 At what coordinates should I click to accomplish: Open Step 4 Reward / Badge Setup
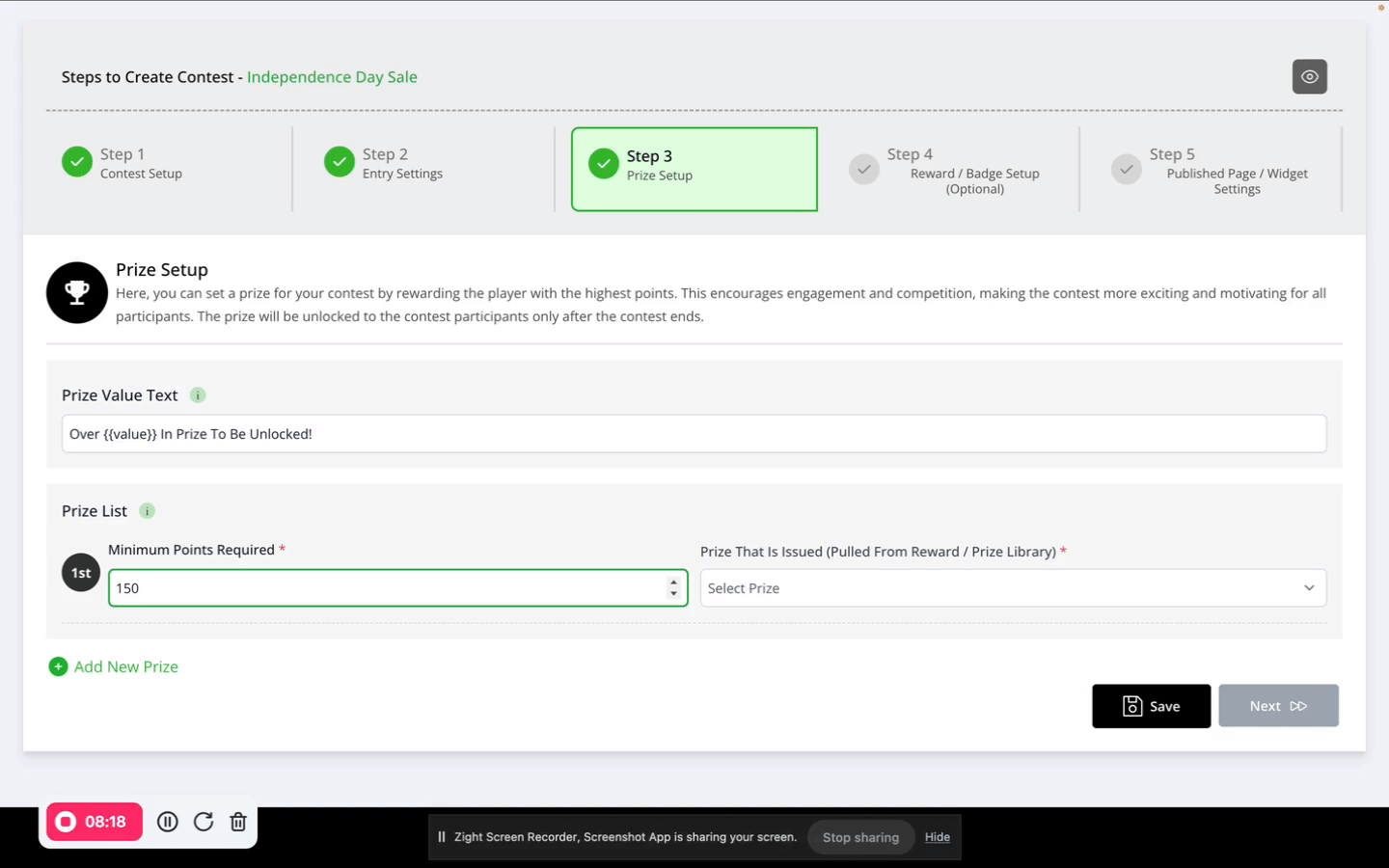point(961,171)
